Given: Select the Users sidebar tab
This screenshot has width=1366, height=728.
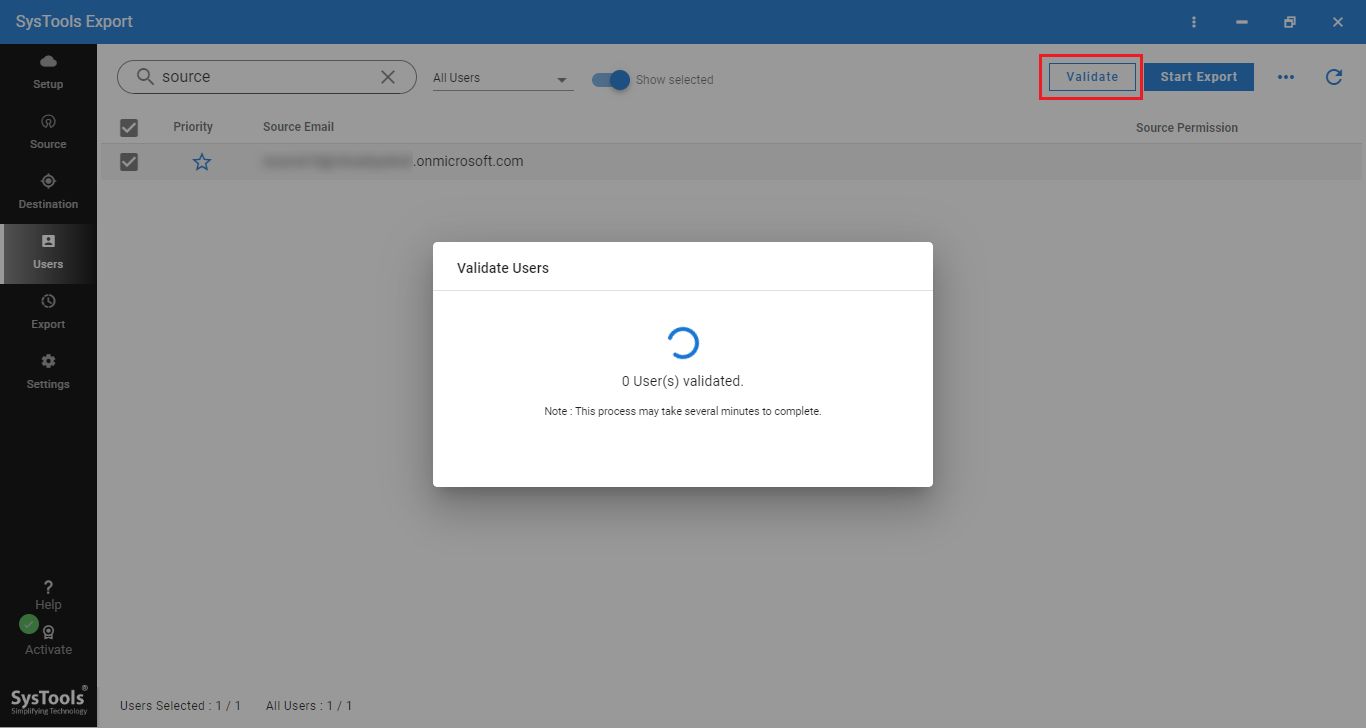Looking at the screenshot, I should coord(48,253).
